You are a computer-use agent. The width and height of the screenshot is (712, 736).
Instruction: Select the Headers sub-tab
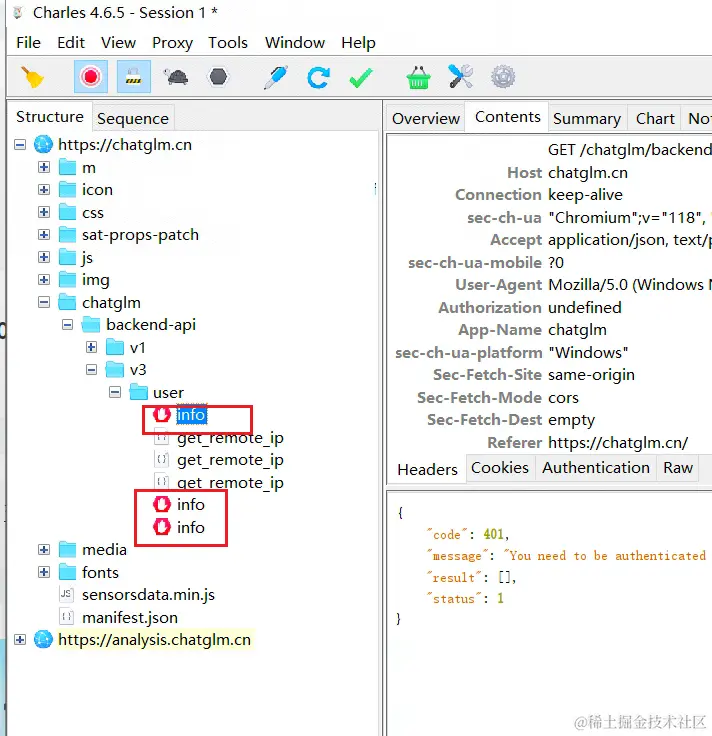point(427,469)
